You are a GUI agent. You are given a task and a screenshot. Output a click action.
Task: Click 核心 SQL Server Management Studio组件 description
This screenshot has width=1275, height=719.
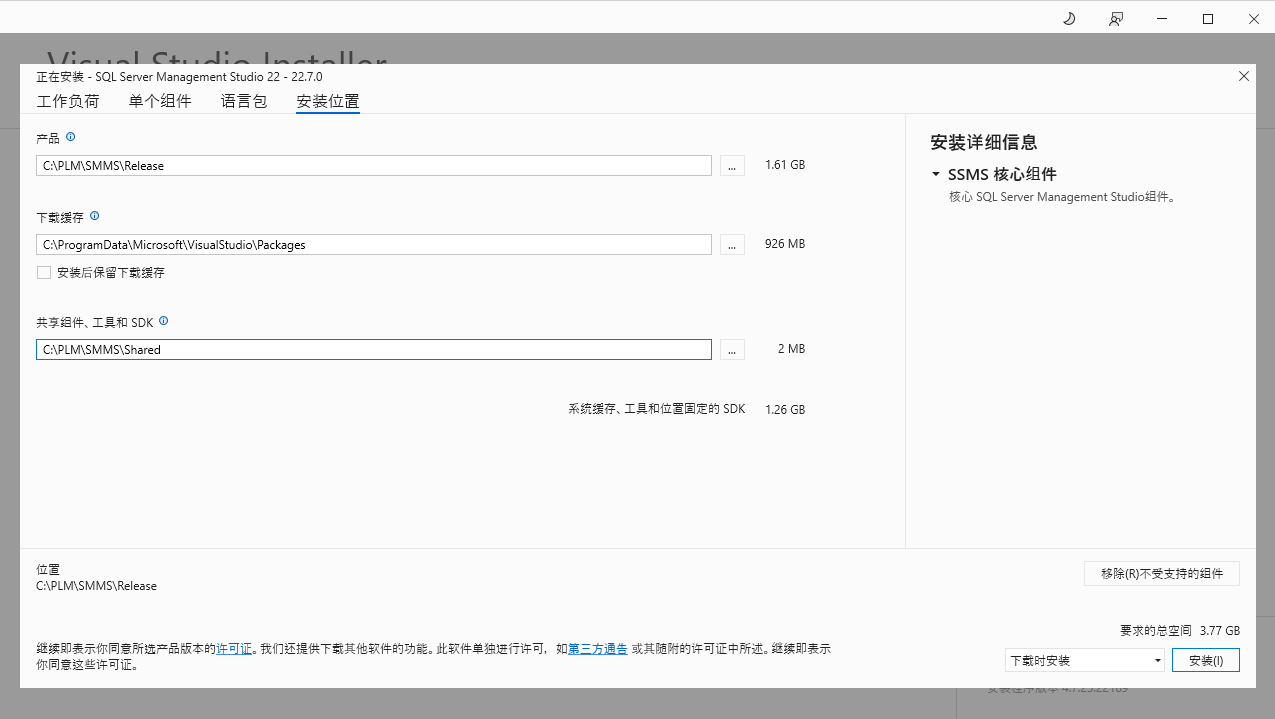pos(1062,197)
